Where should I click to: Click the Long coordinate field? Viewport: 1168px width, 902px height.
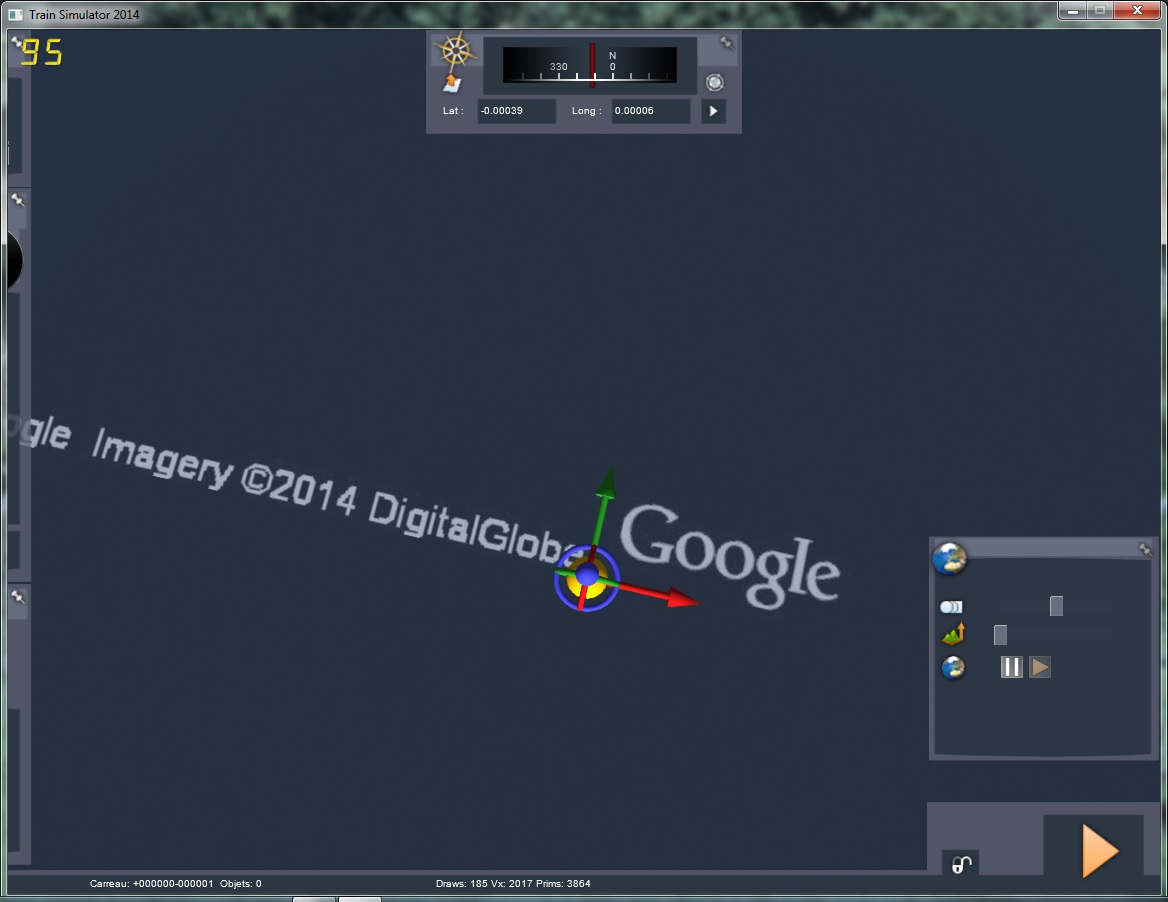650,111
